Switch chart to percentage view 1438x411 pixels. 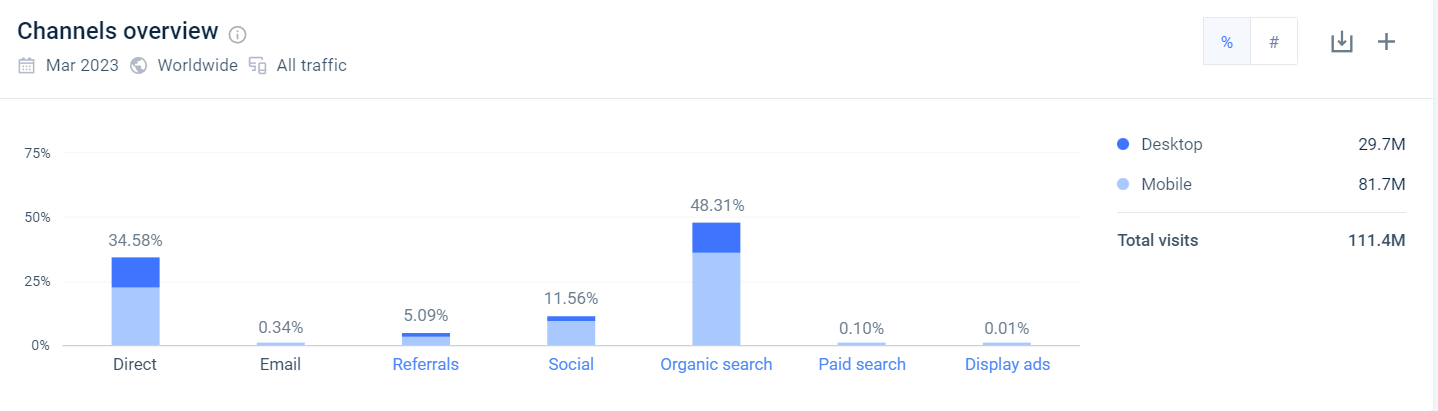pos(1227,42)
